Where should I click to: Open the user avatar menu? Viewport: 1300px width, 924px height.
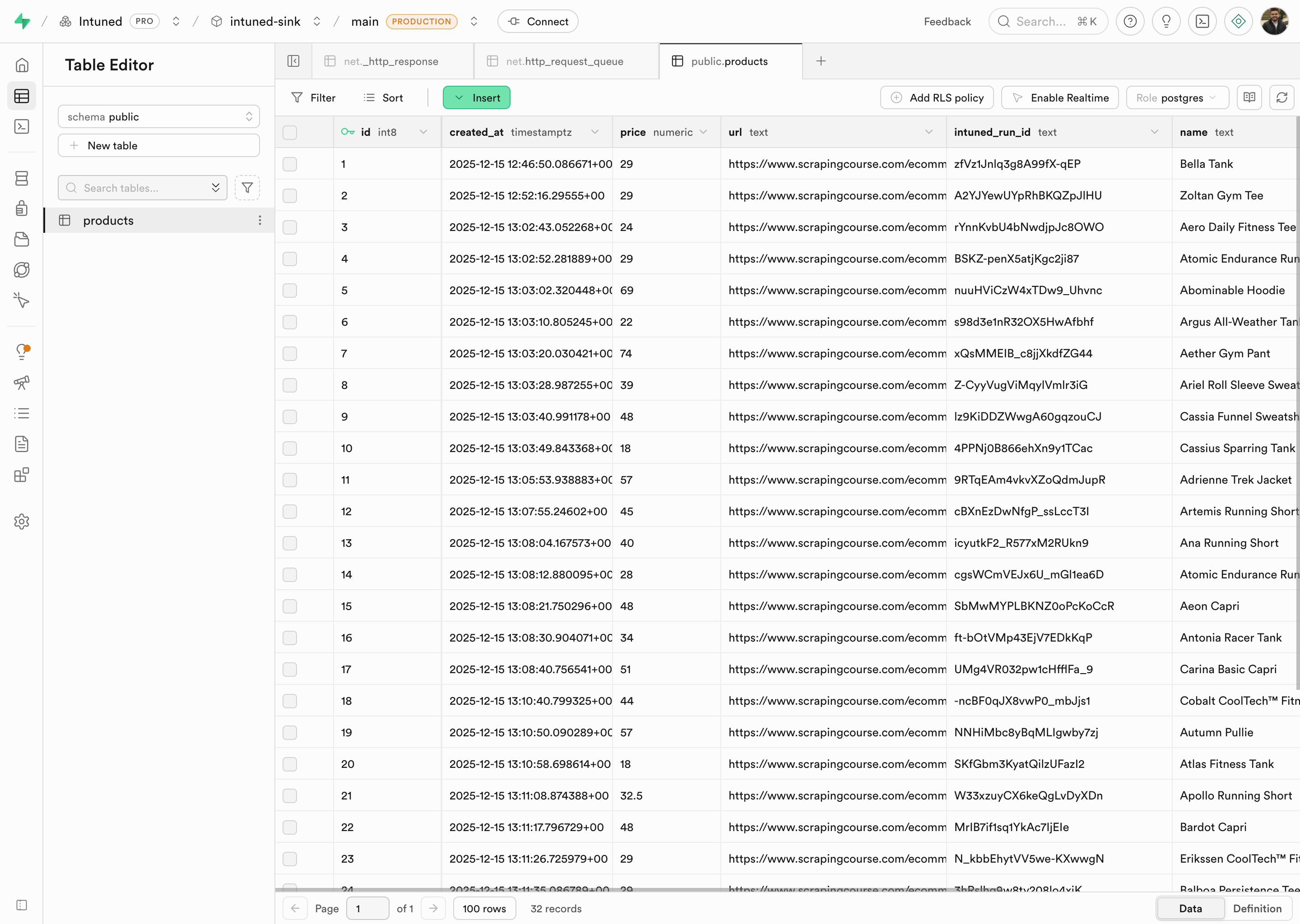coord(1274,22)
